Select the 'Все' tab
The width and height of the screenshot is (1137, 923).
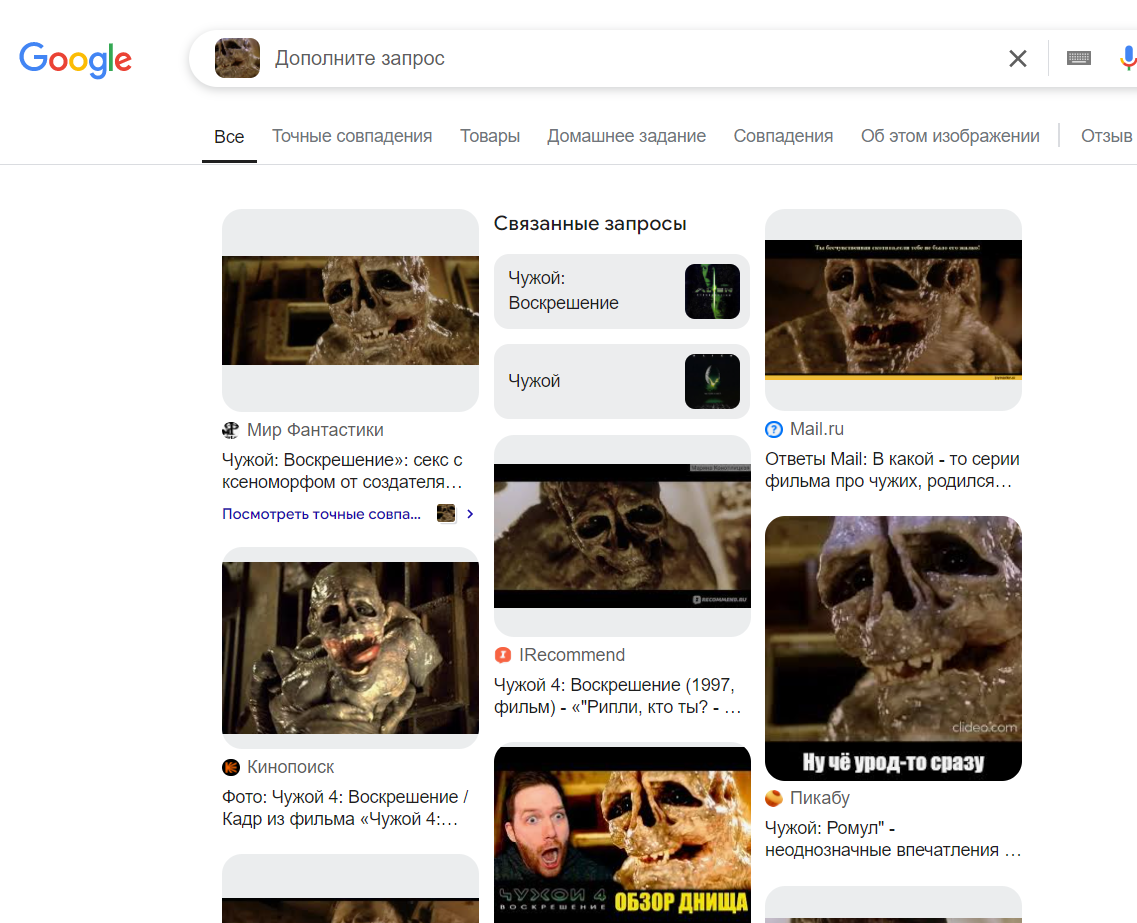[x=229, y=136]
